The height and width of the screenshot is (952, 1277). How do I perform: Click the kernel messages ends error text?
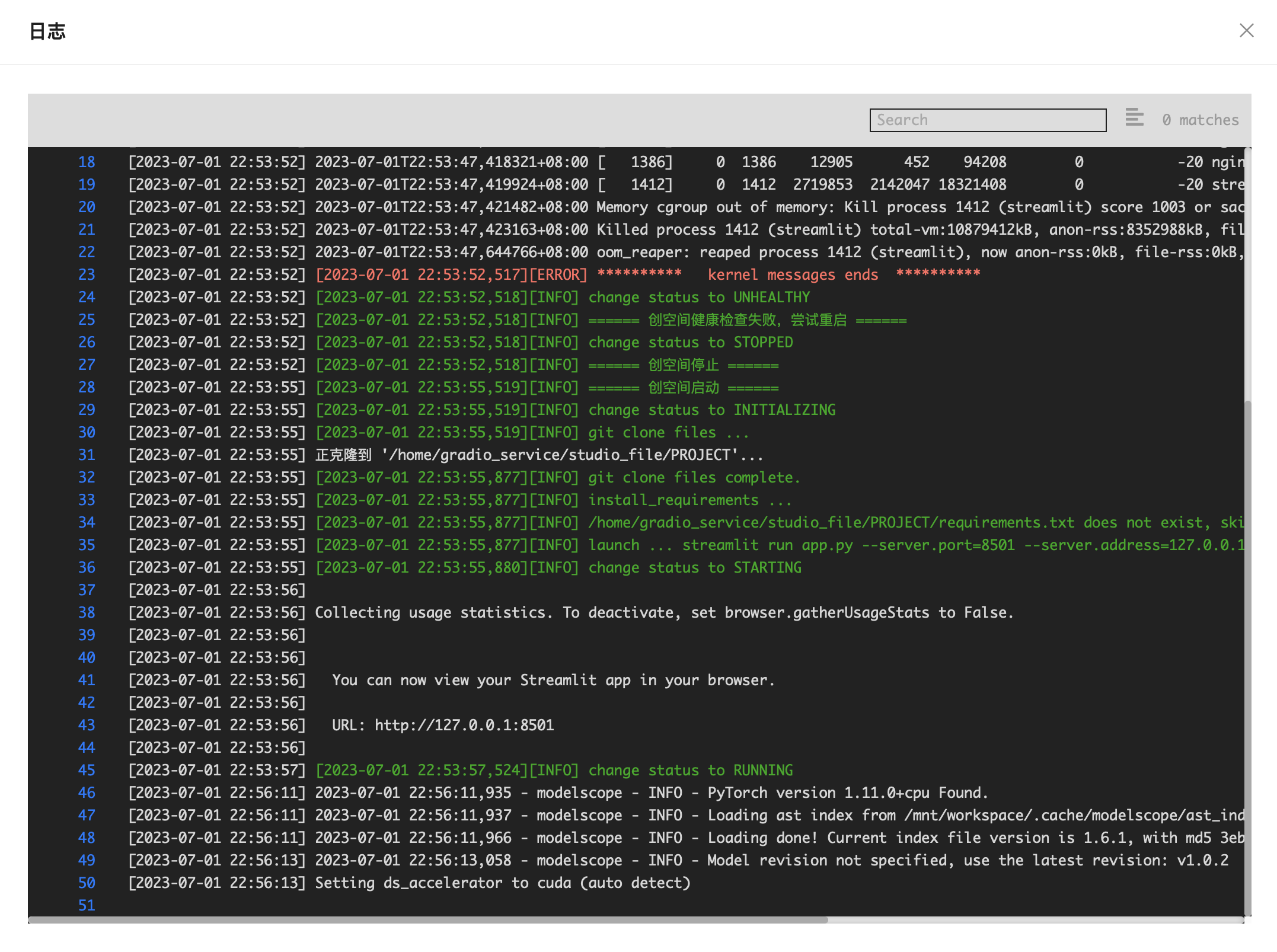pyautogui.click(x=792, y=275)
